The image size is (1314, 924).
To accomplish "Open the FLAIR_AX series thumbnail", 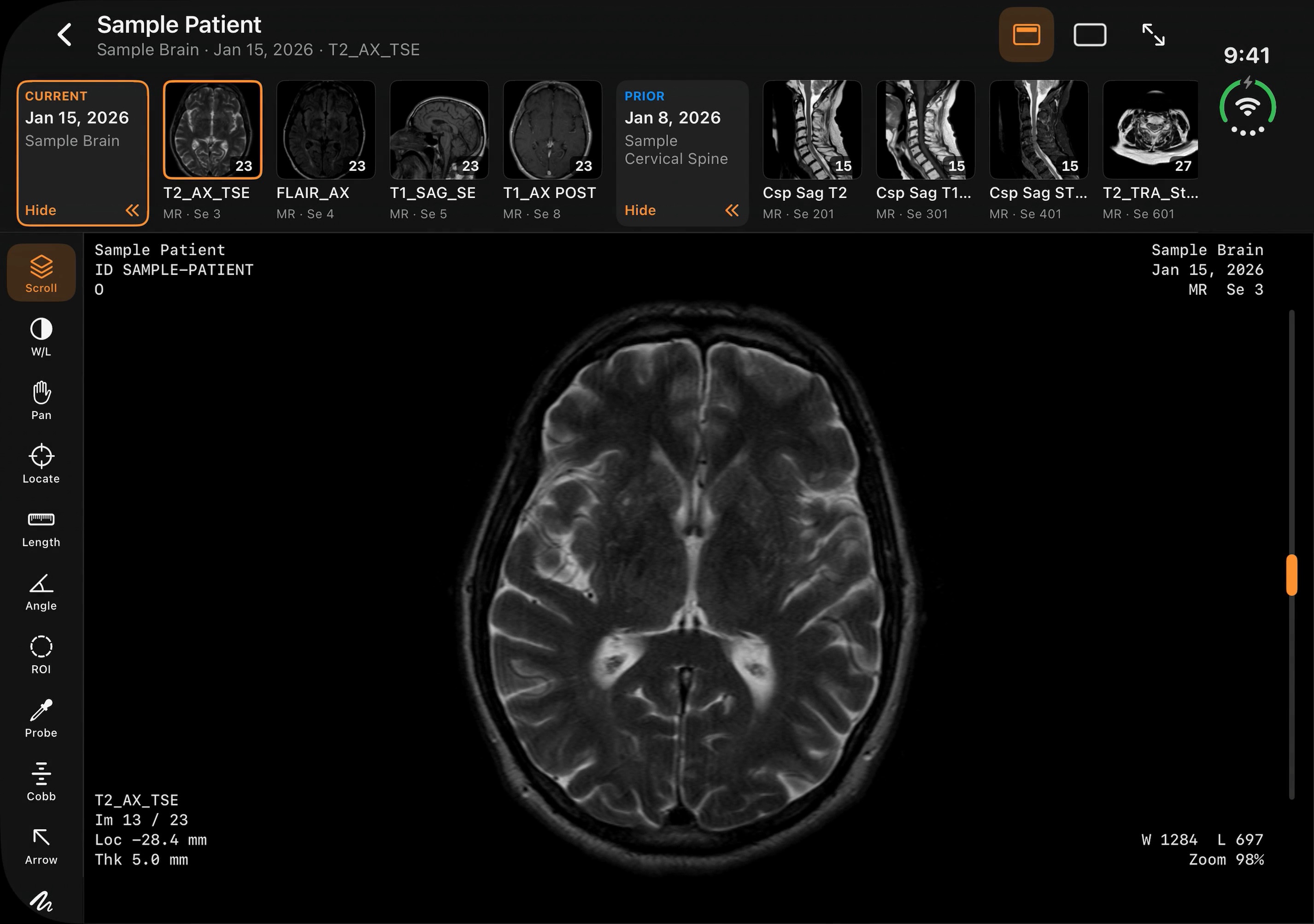I will [x=326, y=130].
